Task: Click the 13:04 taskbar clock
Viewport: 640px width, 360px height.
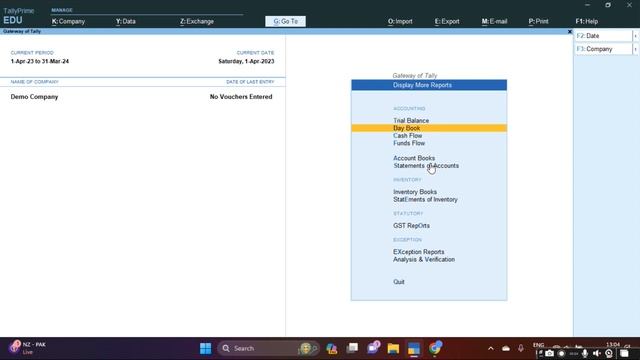Action: point(613,344)
